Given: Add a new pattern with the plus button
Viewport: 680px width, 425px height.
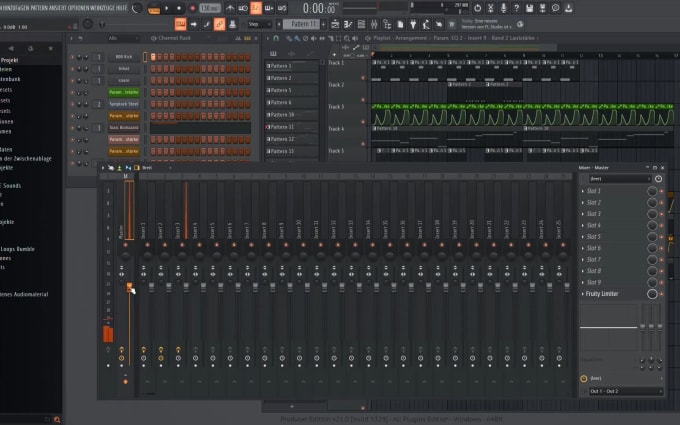Looking at the screenshot, I should pos(323,24).
